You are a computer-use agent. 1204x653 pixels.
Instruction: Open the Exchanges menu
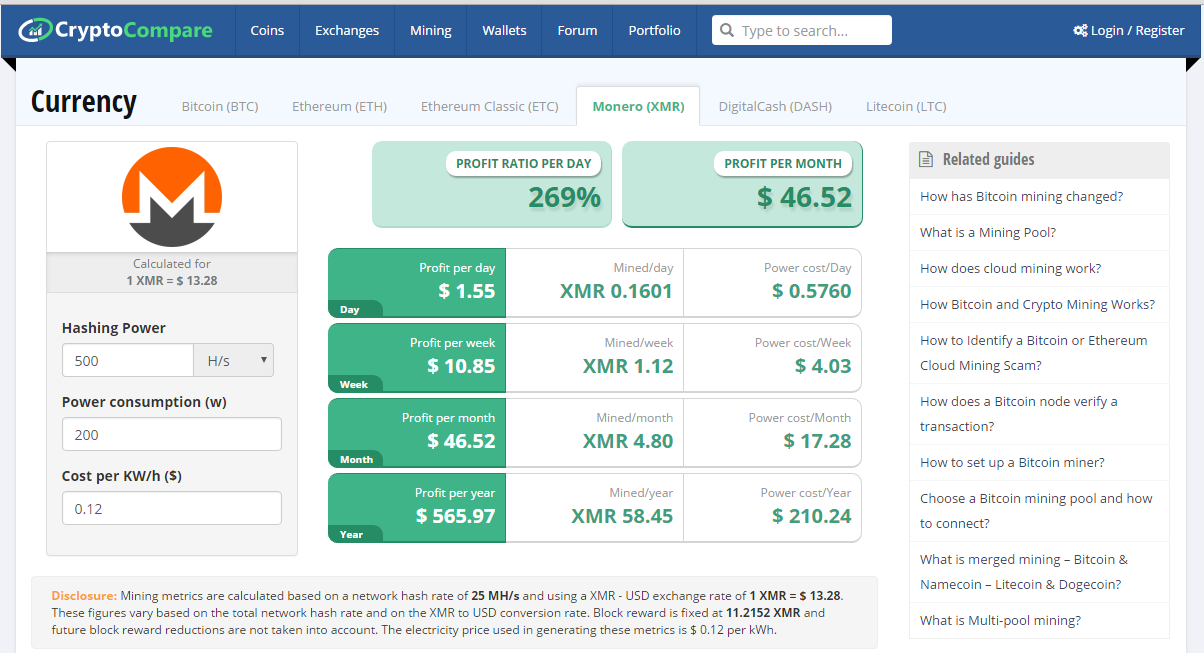click(347, 31)
